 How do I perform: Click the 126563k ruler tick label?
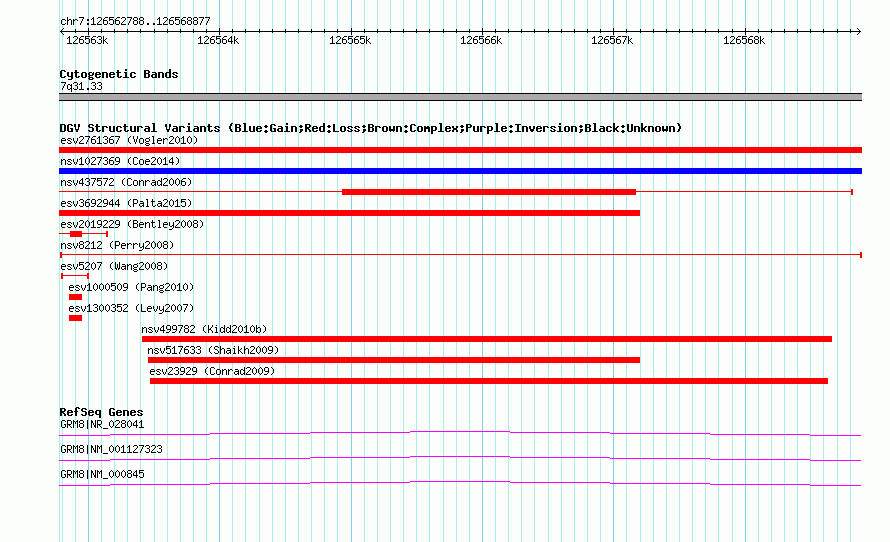click(x=87, y=40)
